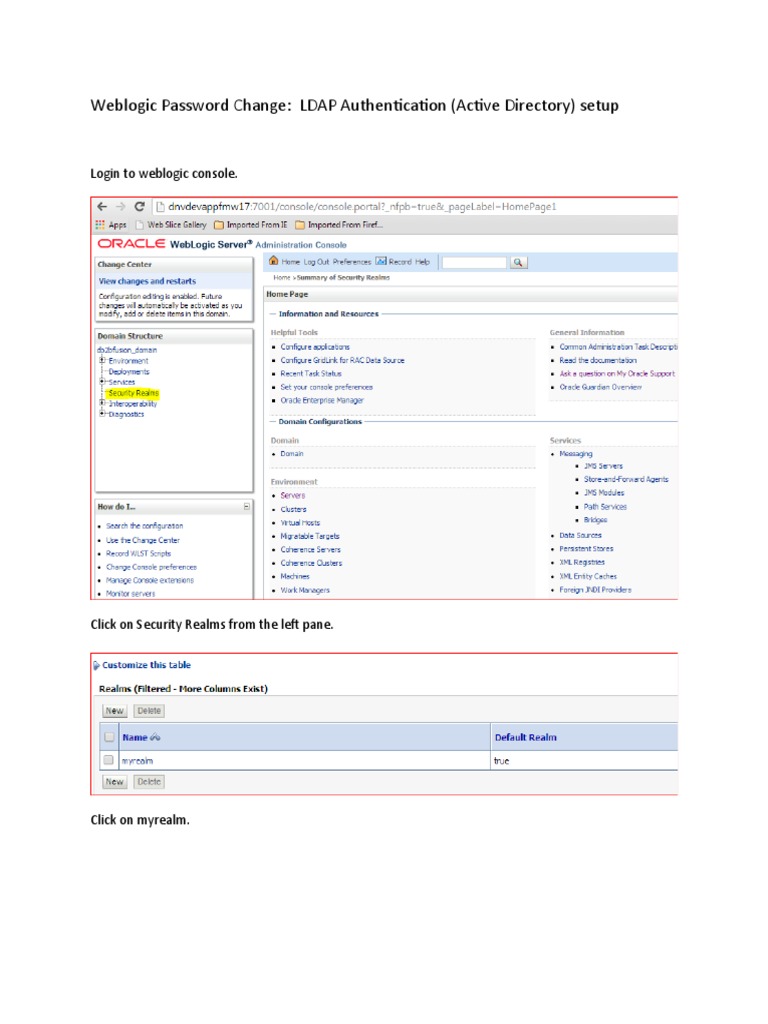Open Data Sources link
768x1024 pixels.
tap(581, 536)
